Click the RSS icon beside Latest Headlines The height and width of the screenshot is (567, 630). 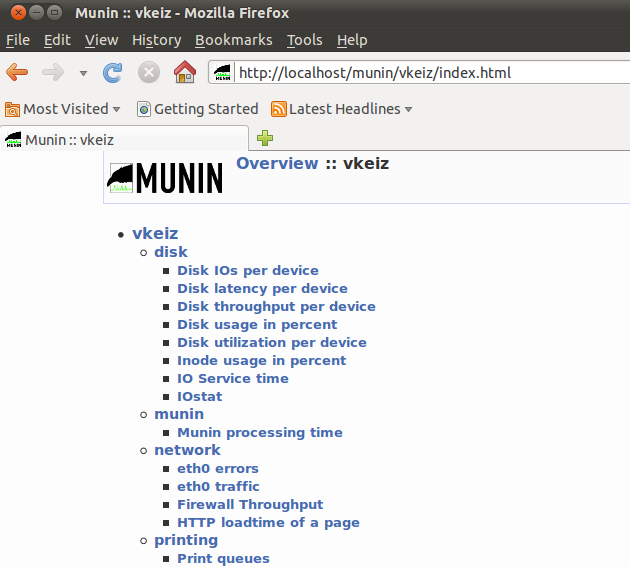pos(278,109)
